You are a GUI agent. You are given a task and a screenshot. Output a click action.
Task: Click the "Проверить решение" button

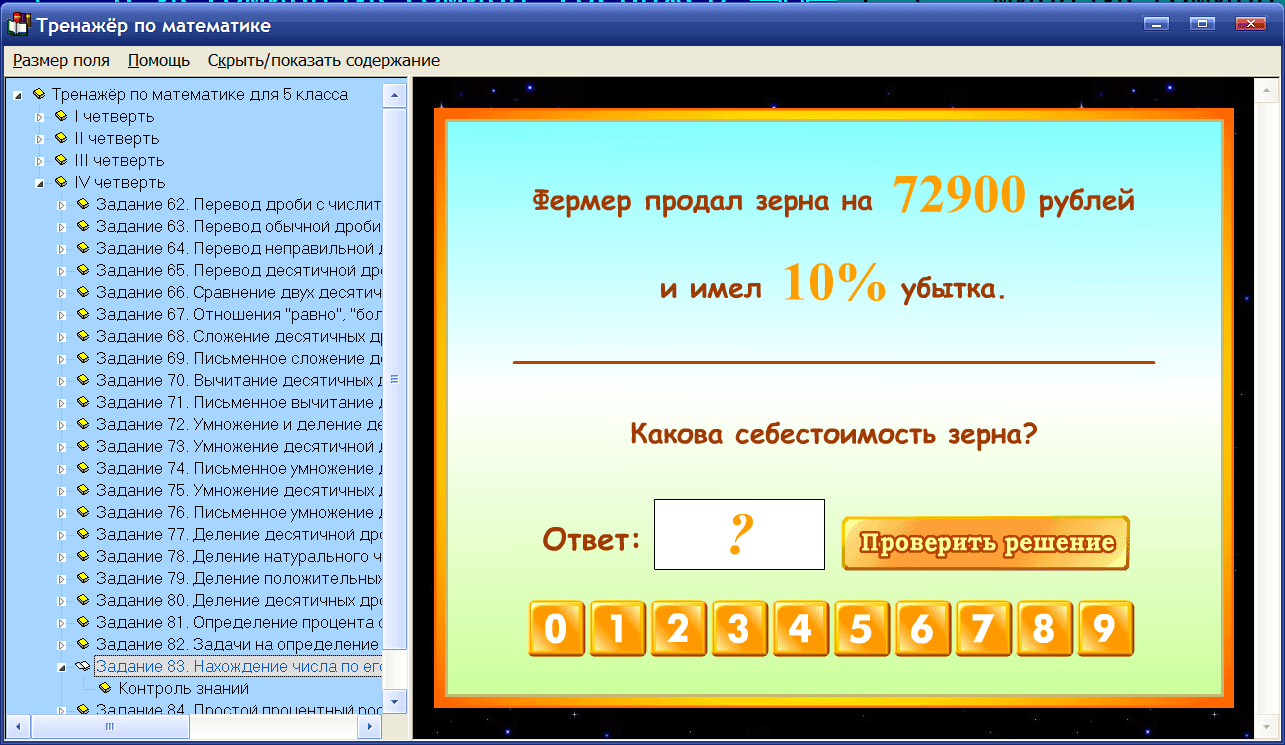pyautogui.click(x=985, y=543)
